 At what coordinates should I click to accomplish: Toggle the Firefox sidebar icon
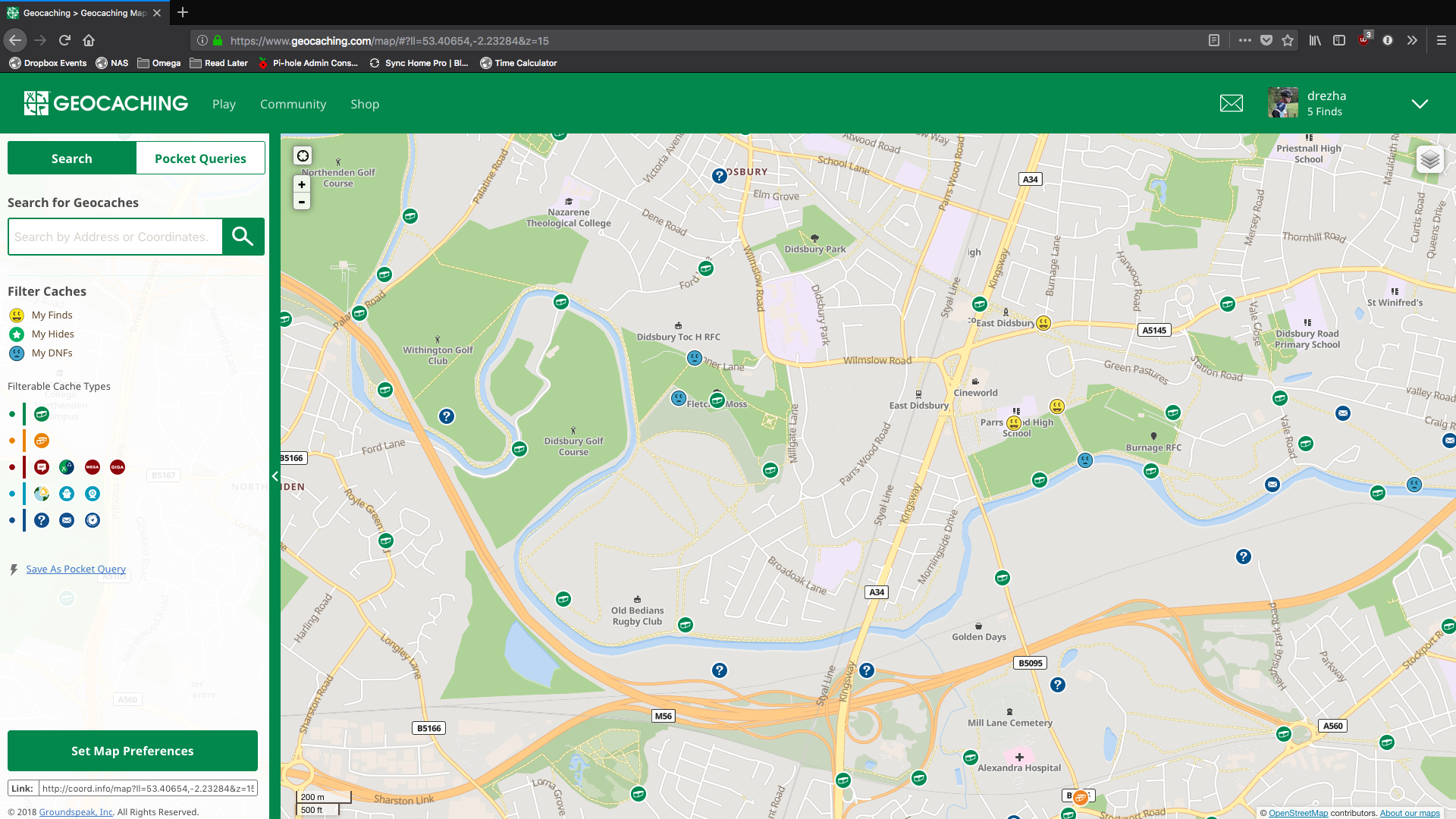tap(1339, 40)
